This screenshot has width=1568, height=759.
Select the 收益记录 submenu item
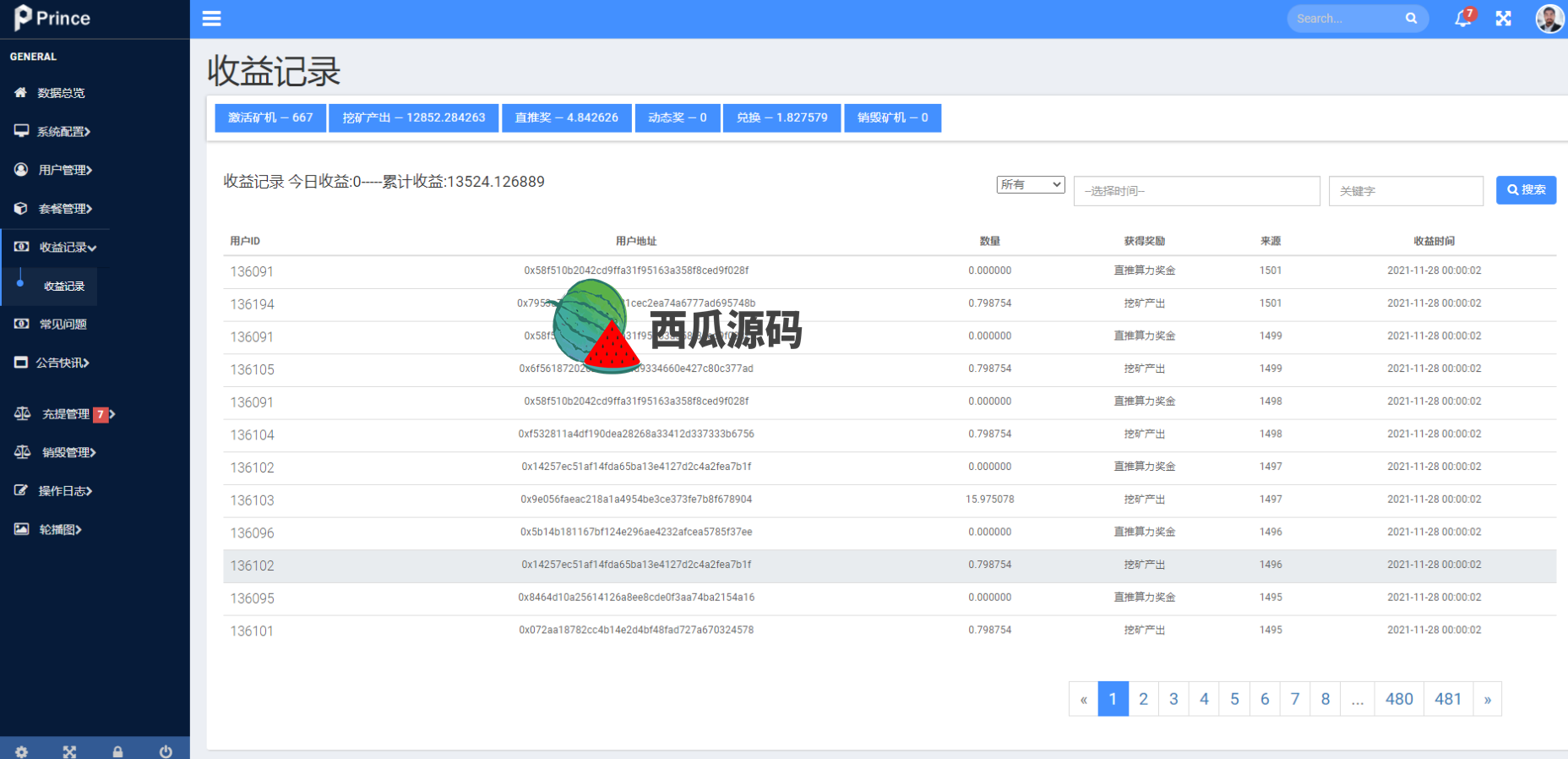[x=64, y=287]
